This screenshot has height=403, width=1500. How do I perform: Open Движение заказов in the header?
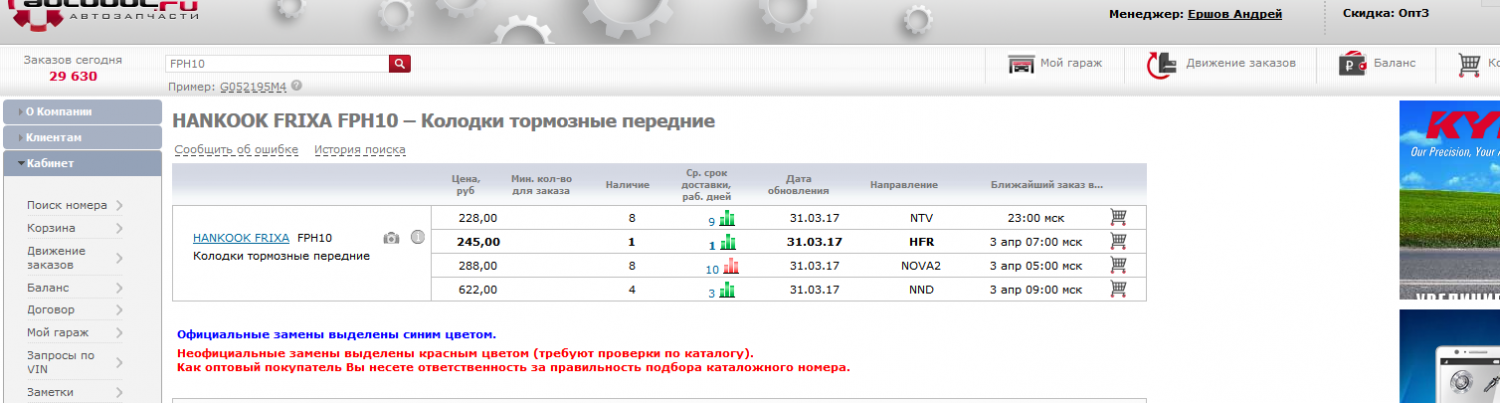pos(1241,63)
